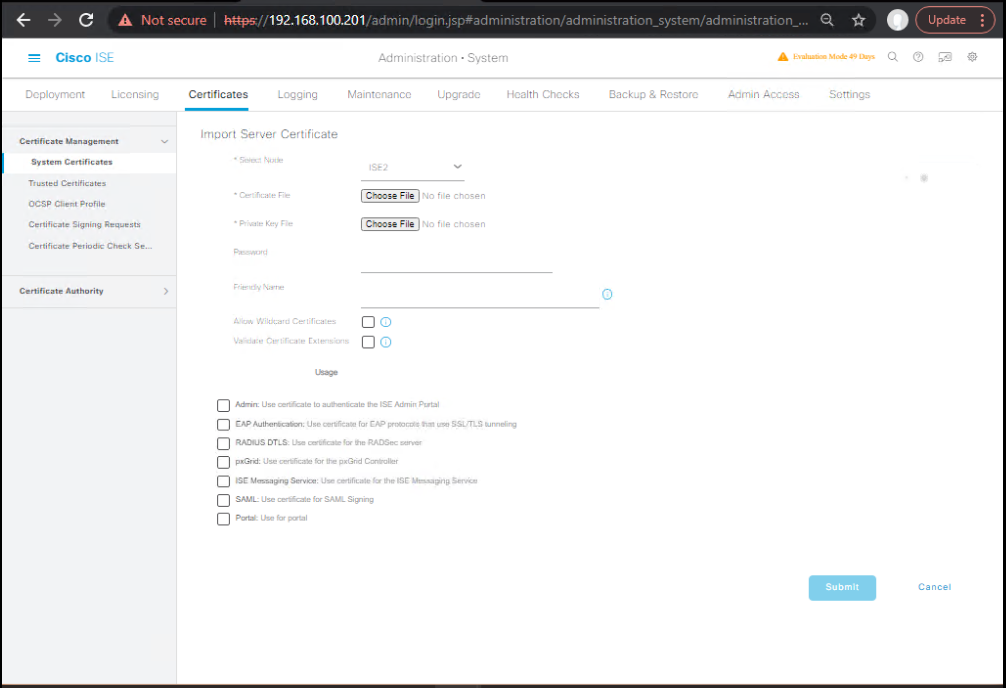Open the notifications panel icon in the header

click(x=945, y=56)
